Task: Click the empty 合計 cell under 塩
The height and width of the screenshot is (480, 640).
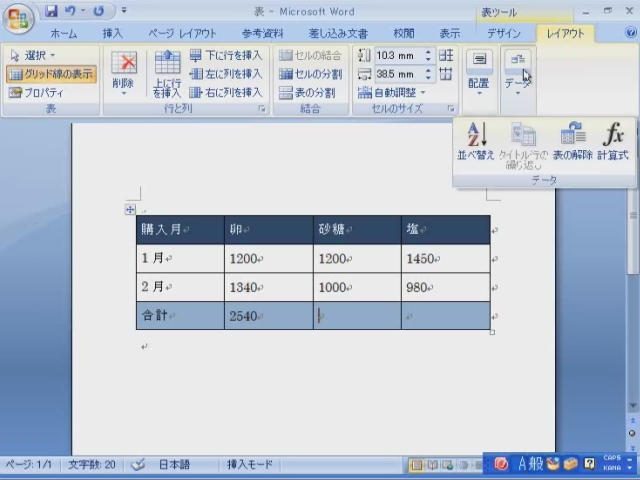Action: [445, 316]
